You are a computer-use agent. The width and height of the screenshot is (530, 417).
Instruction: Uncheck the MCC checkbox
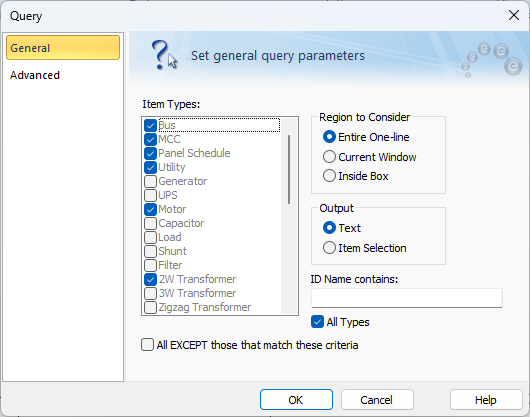point(150,139)
